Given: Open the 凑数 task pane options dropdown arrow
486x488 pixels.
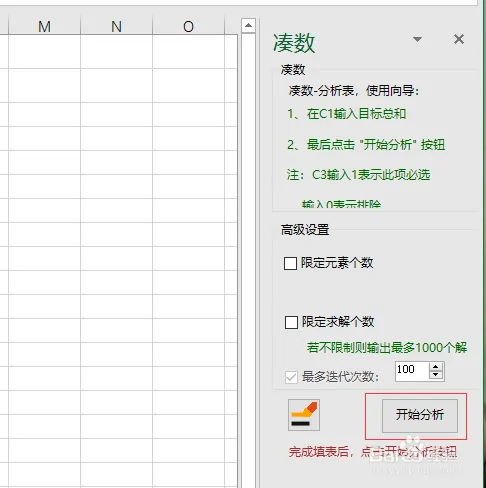Looking at the screenshot, I should (417, 39).
